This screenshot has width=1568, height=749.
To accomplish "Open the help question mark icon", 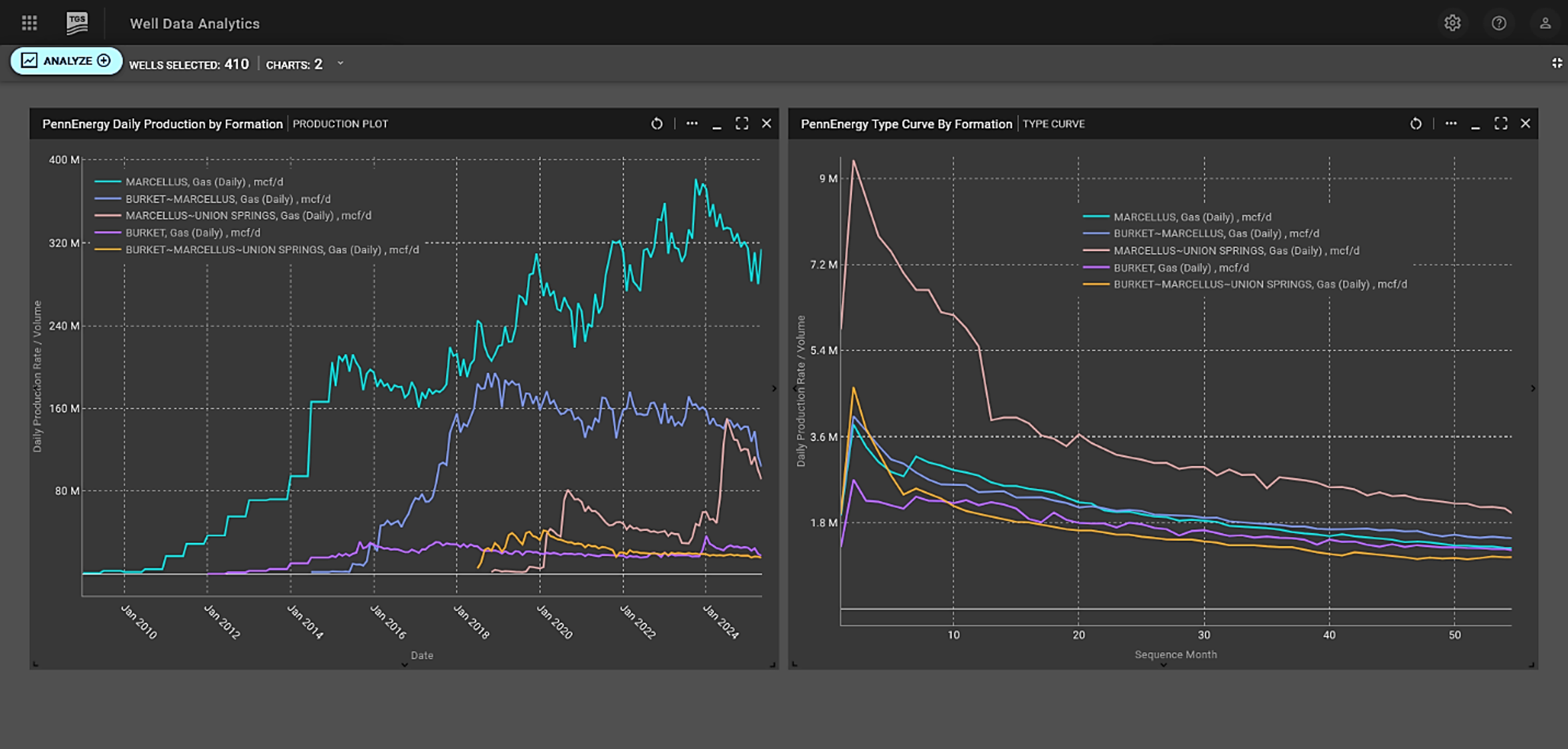I will coord(1499,23).
